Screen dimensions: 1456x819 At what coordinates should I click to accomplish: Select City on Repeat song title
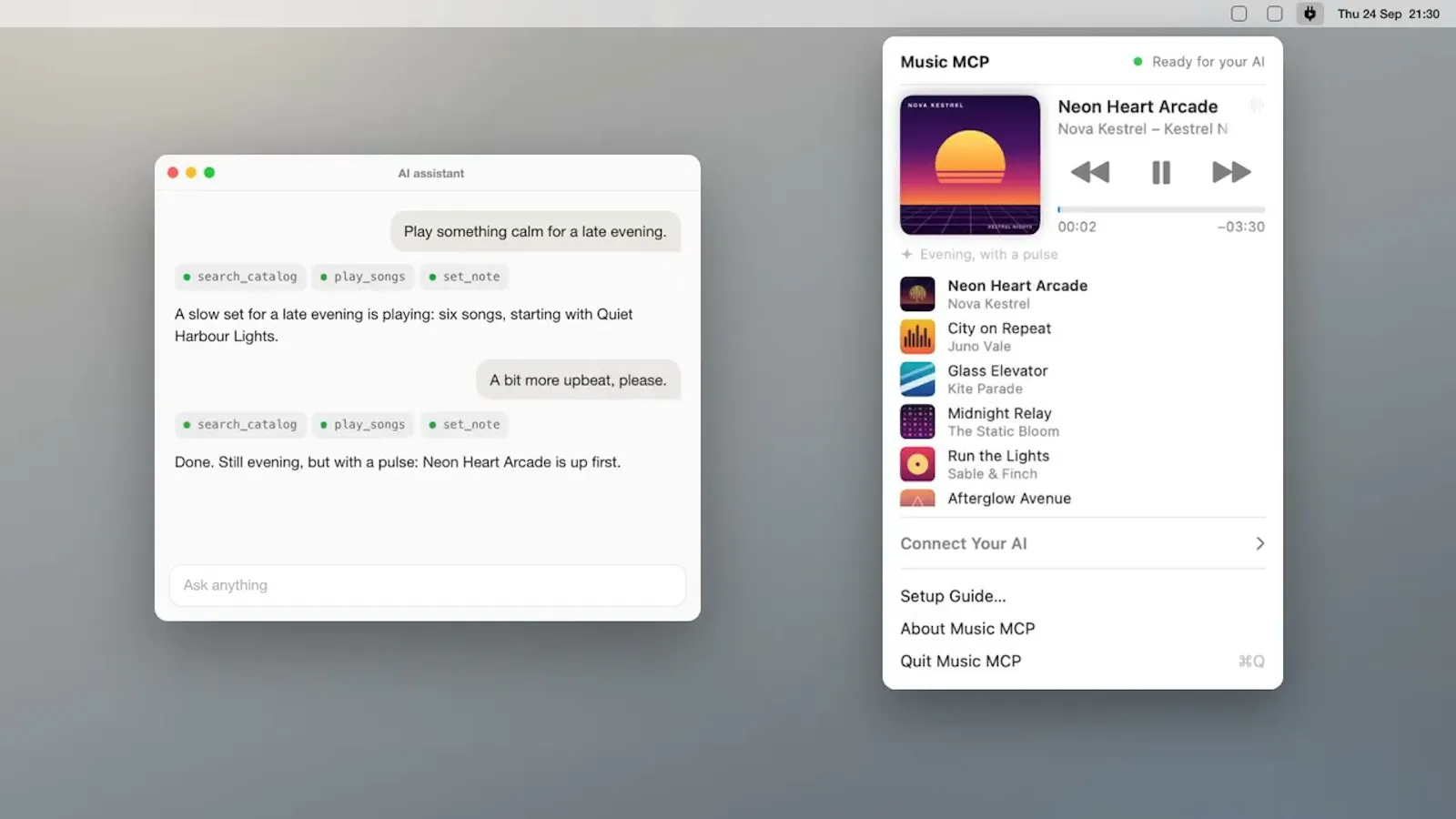click(999, 329)
